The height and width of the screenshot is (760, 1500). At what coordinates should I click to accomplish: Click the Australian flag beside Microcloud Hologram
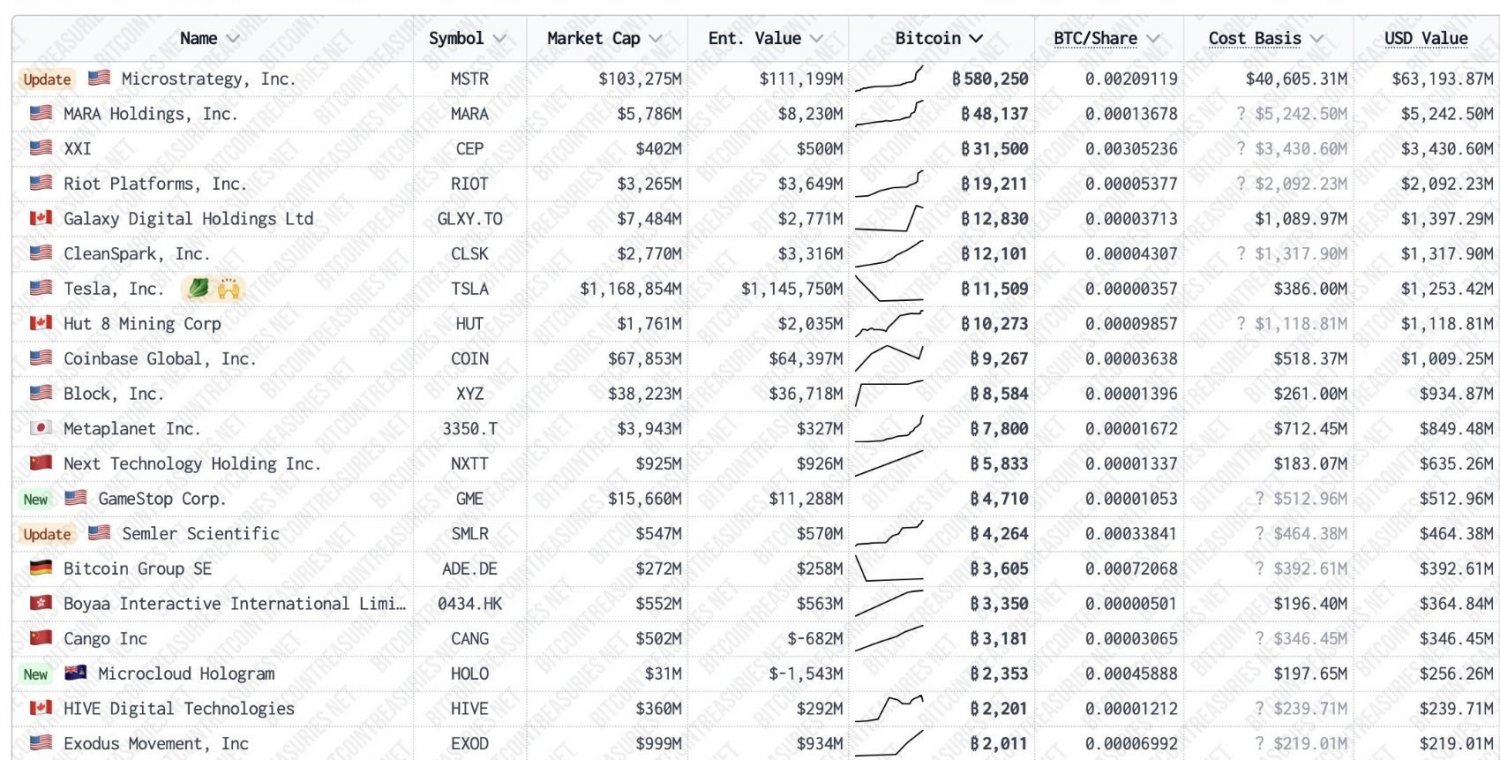76,673
